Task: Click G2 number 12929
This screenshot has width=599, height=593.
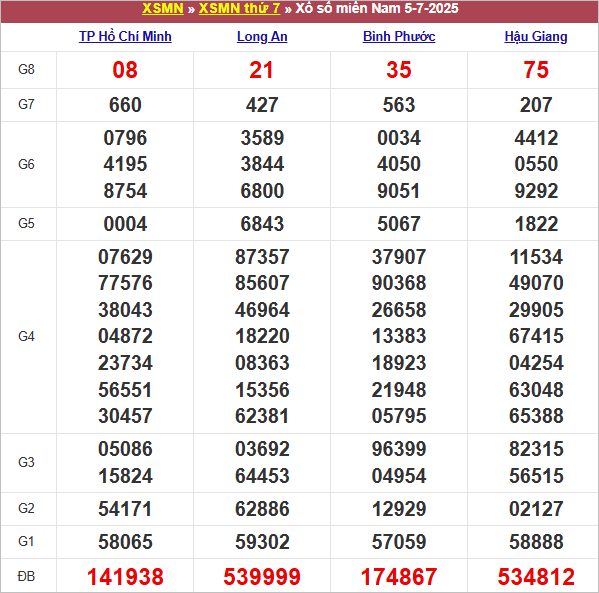Action: click(399, 509)
